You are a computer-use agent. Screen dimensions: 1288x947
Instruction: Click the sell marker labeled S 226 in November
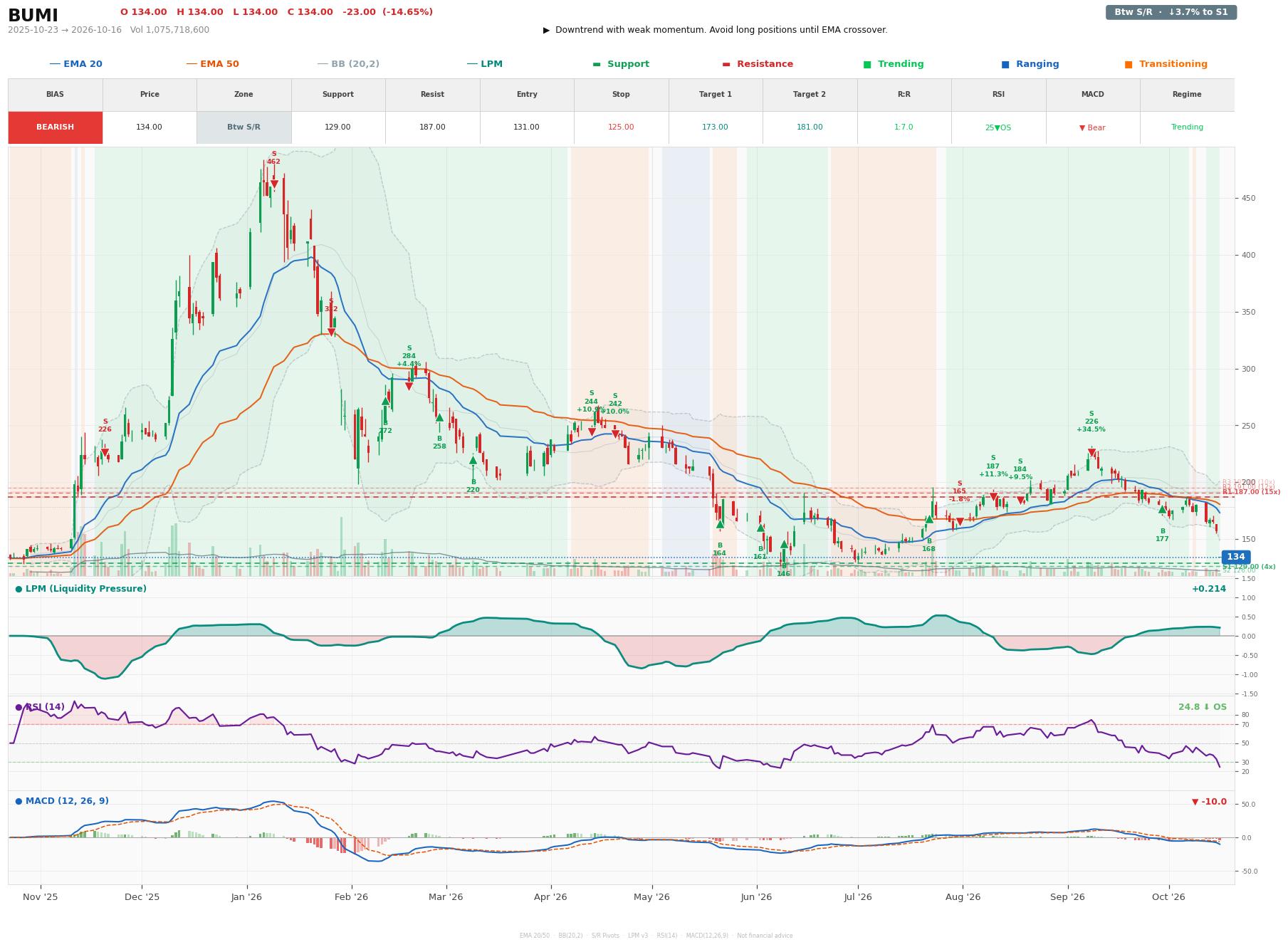coord(105,452)
